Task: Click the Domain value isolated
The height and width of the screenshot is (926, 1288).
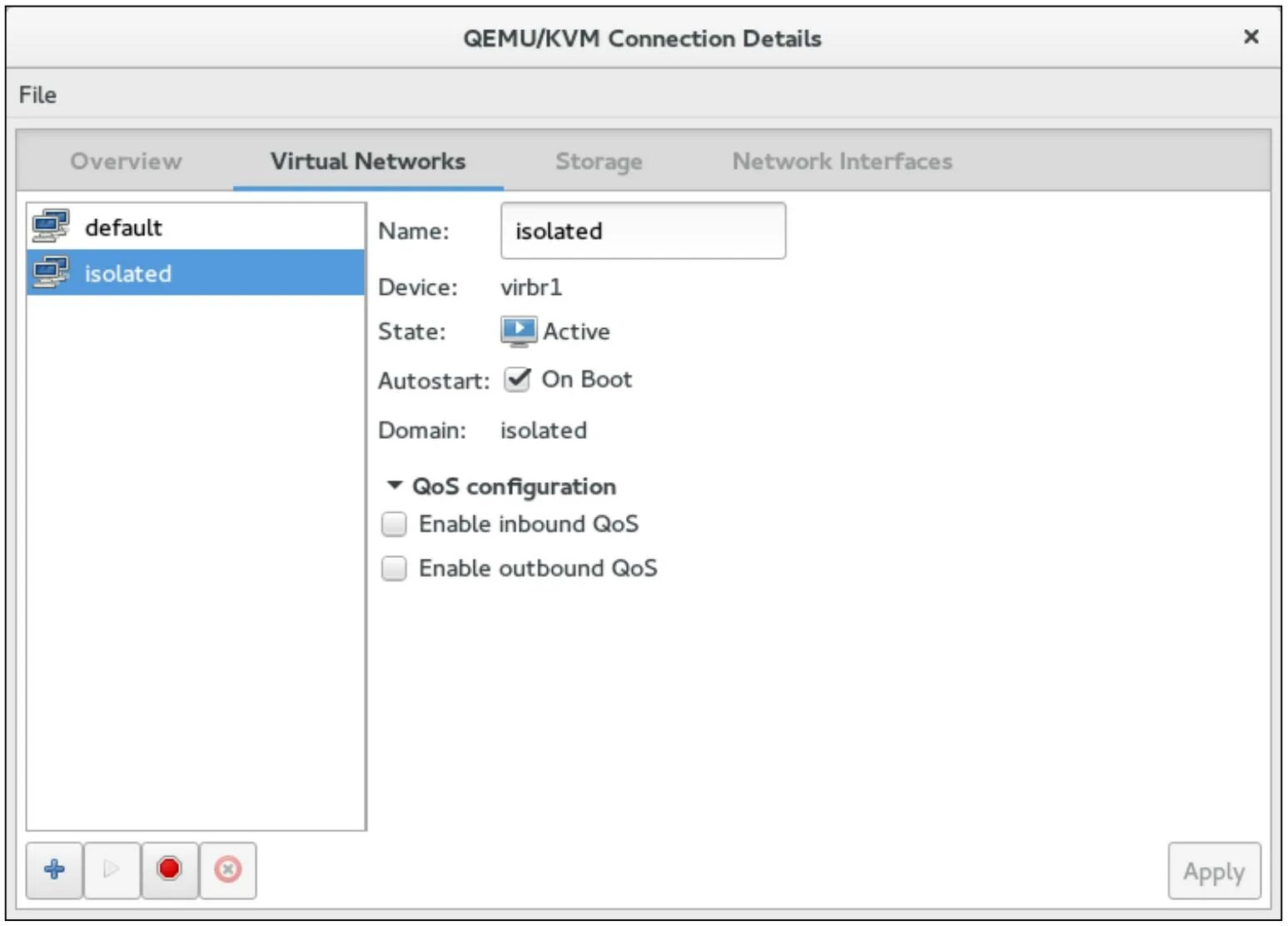Action: click(544, 431)
